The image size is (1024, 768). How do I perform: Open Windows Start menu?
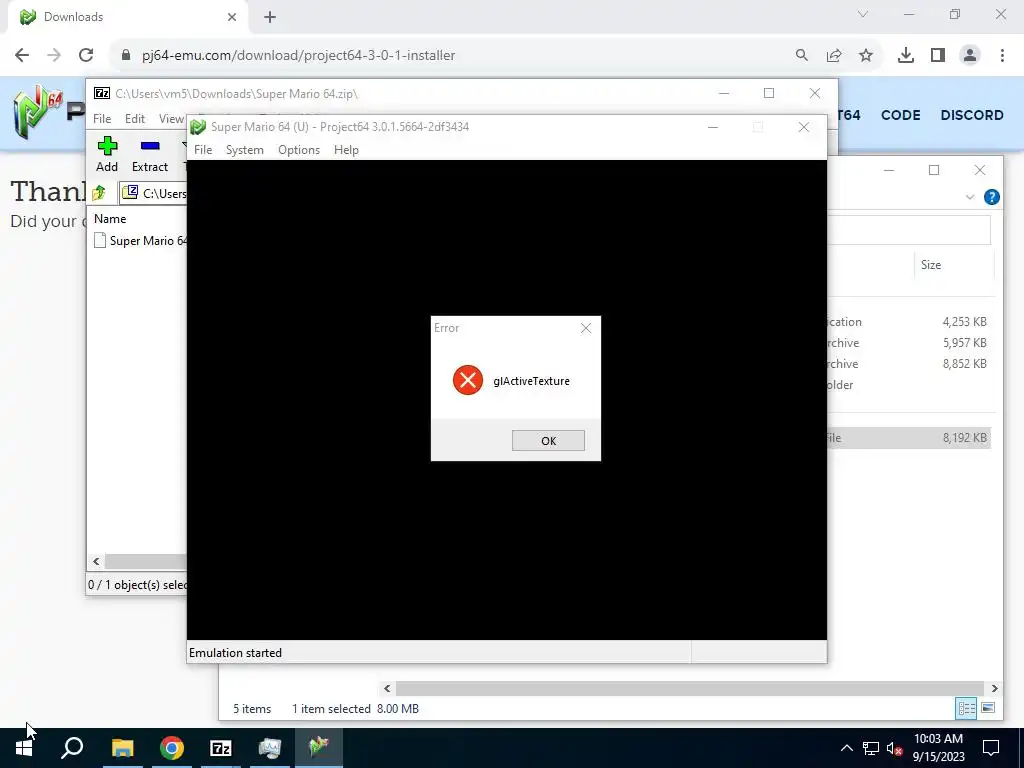pyautogui.click(x=24, y=748)
